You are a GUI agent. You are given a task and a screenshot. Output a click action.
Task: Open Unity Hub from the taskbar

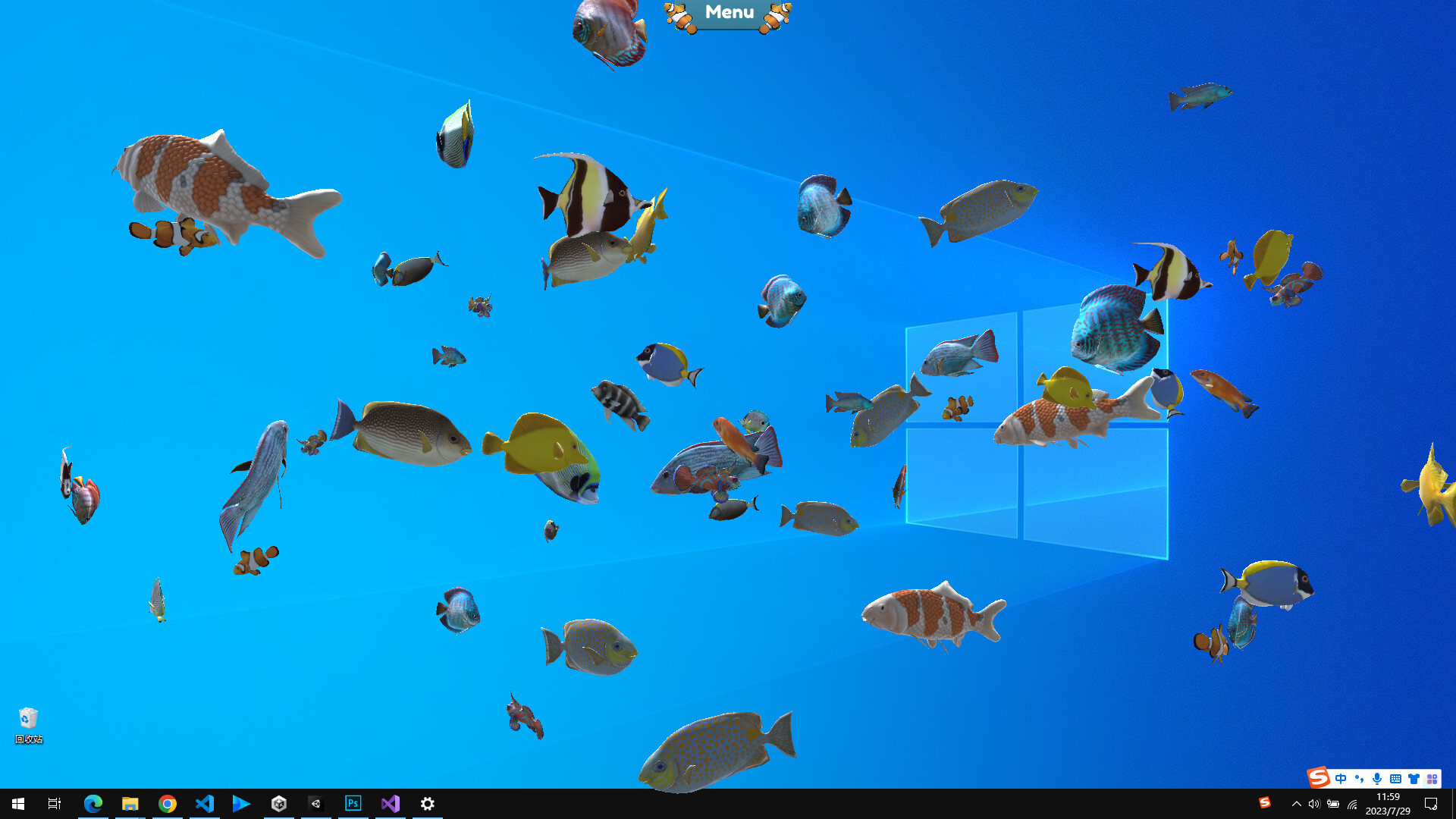(x=278, y=803)
